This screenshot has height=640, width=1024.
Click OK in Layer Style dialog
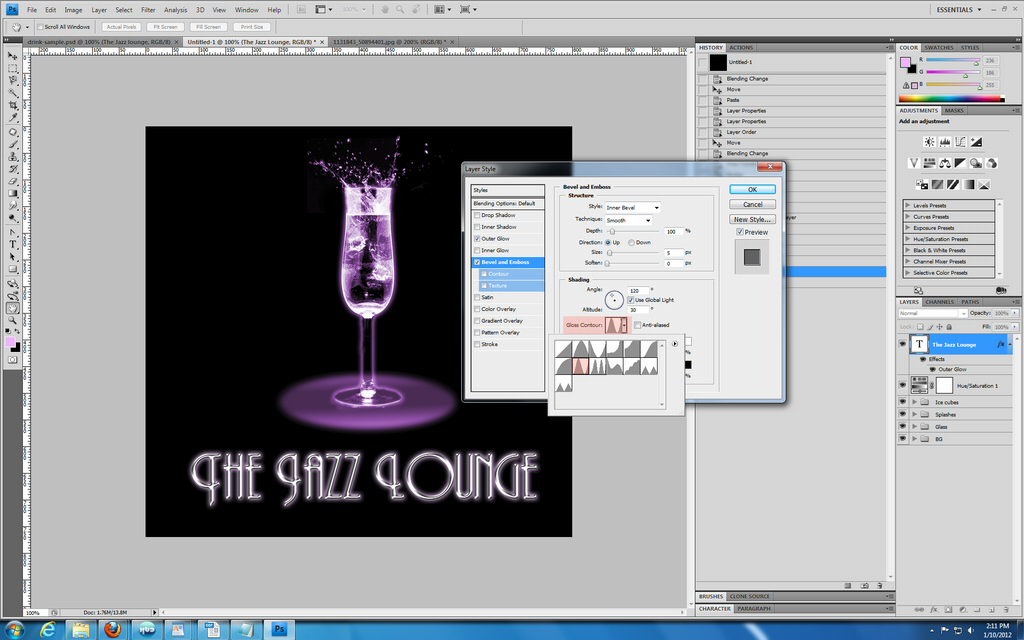pos(752,189)
